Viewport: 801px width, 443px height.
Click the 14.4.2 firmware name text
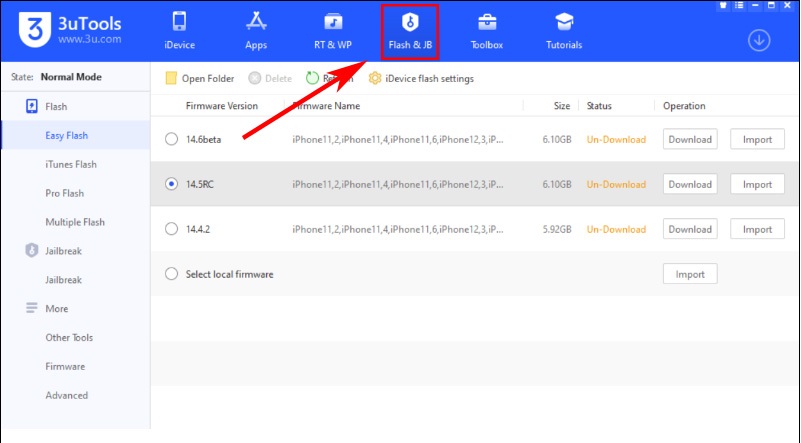(397, 229)
